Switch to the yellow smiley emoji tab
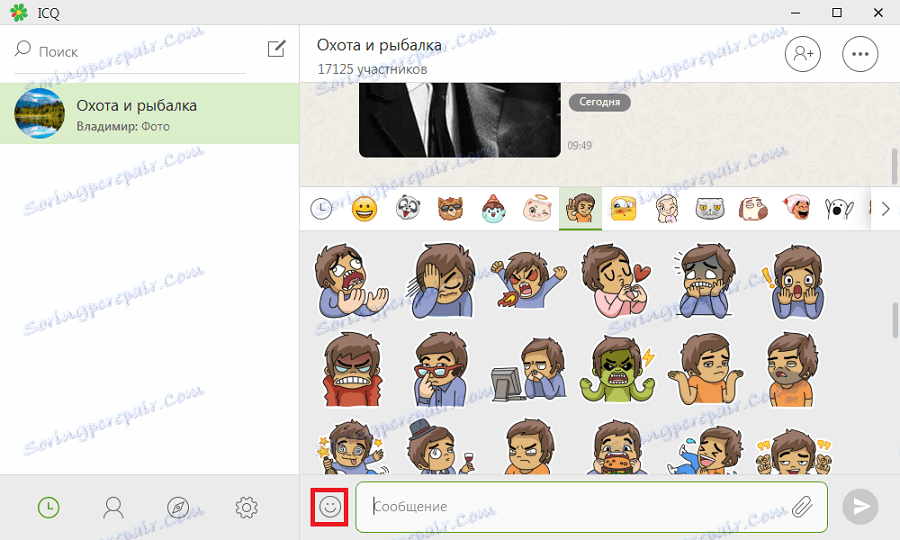 click(x=364, y=209)
